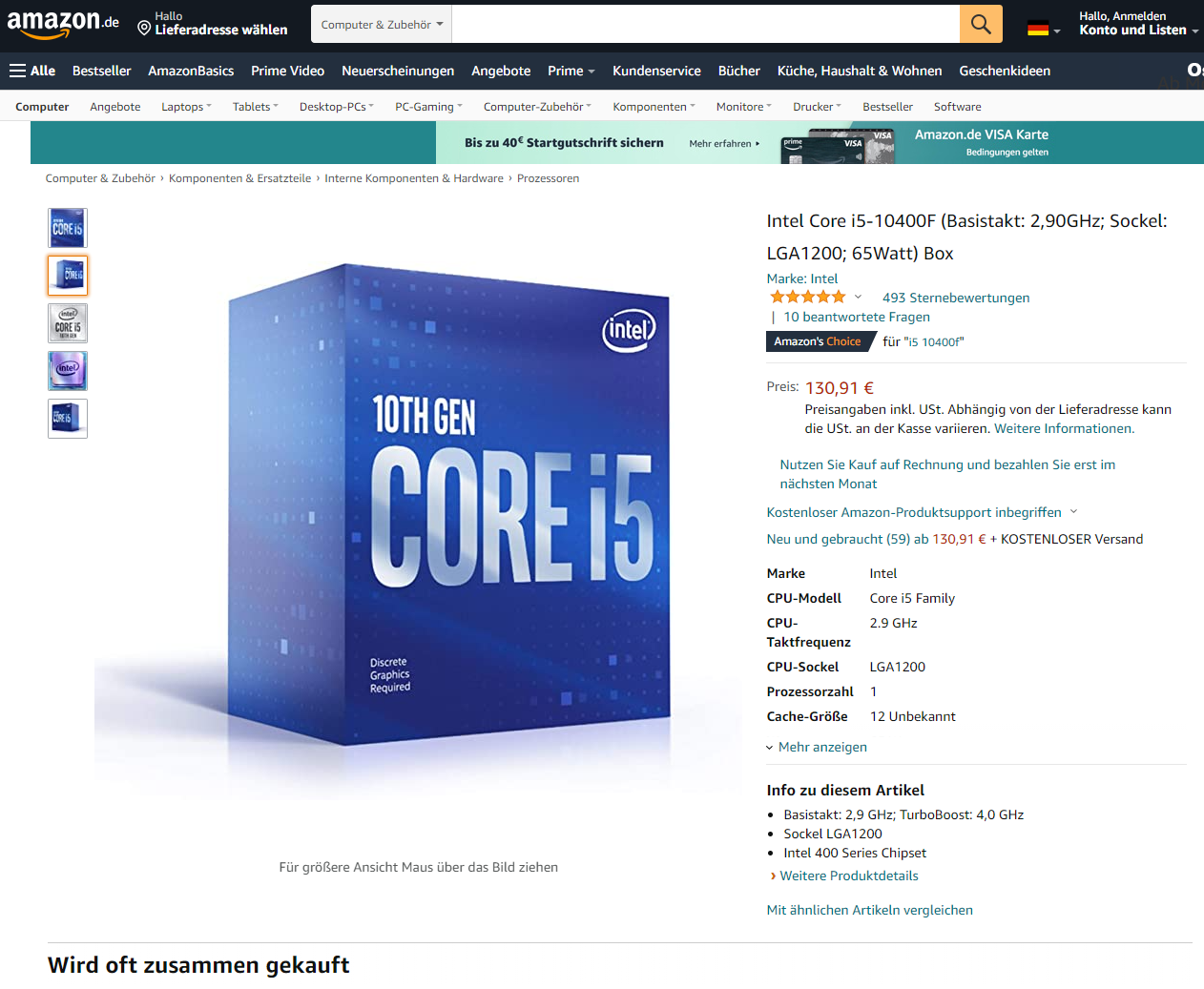Go to Bestseller in the navigation bar

click(x=102, y=71)
